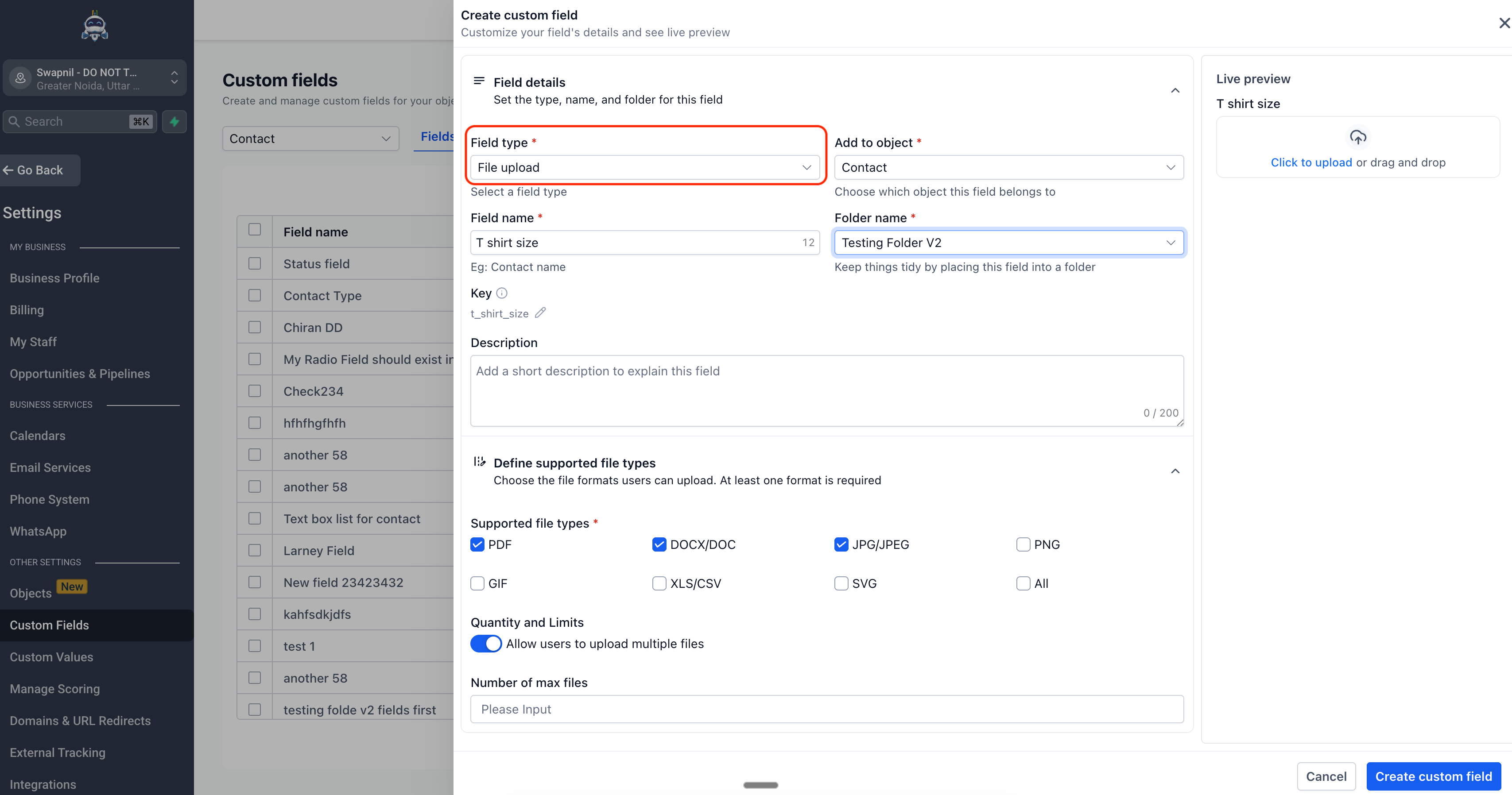Click the Define supported file types icon
The width and height of the screenshot is (1512, 795).
tap(480, 462)
